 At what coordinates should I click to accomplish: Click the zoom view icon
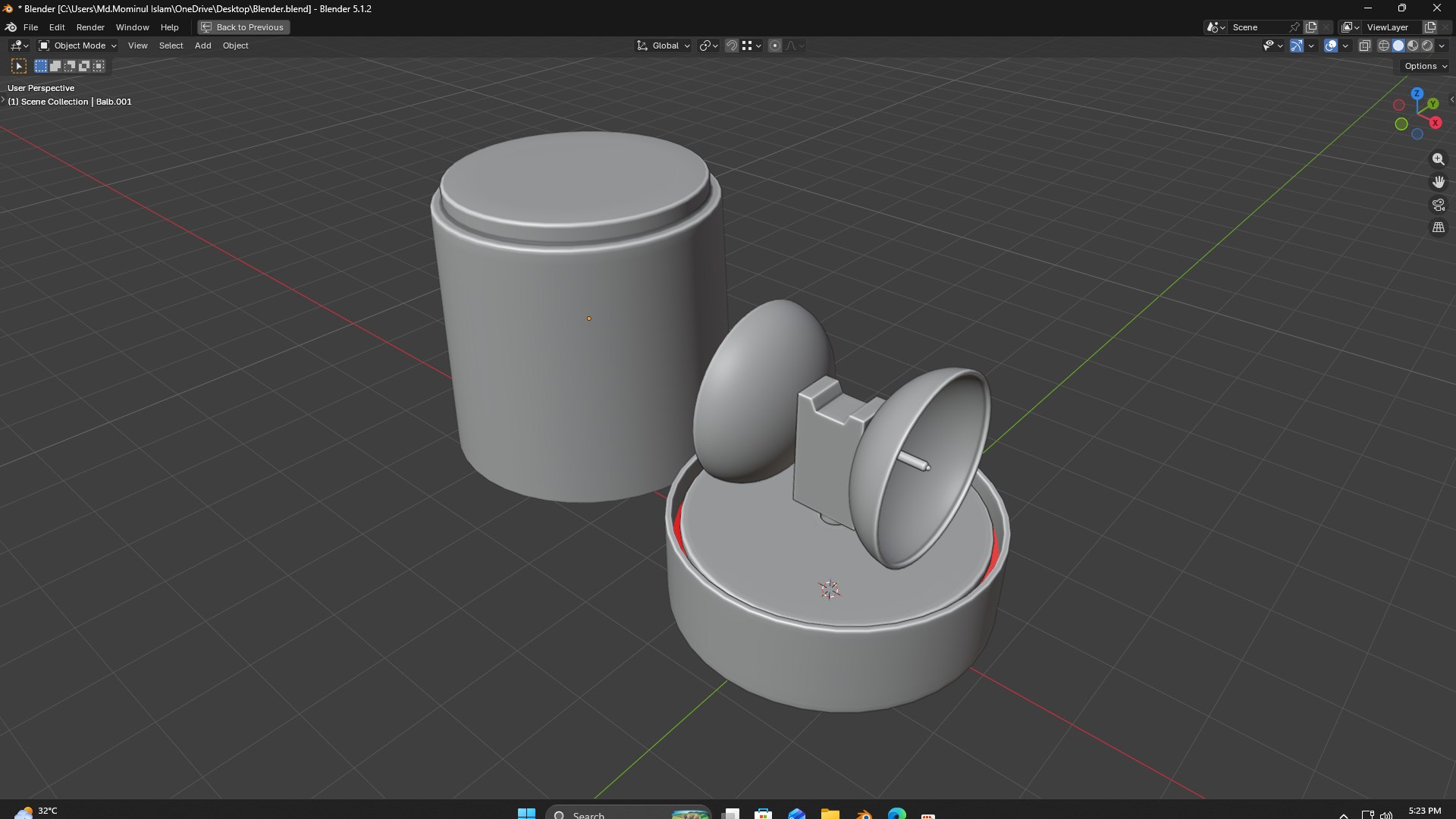(x=1438, y=159)
